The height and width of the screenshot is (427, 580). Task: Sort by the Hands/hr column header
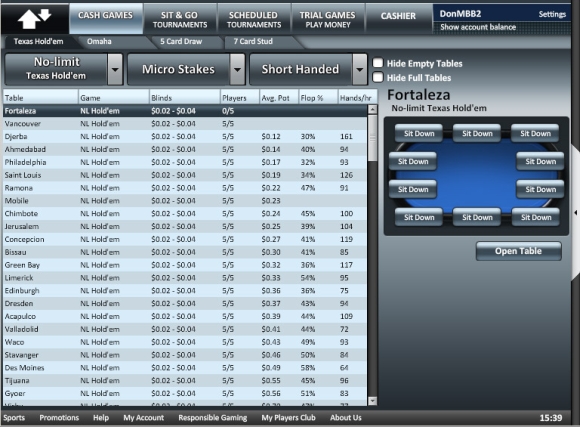(357, 98)
